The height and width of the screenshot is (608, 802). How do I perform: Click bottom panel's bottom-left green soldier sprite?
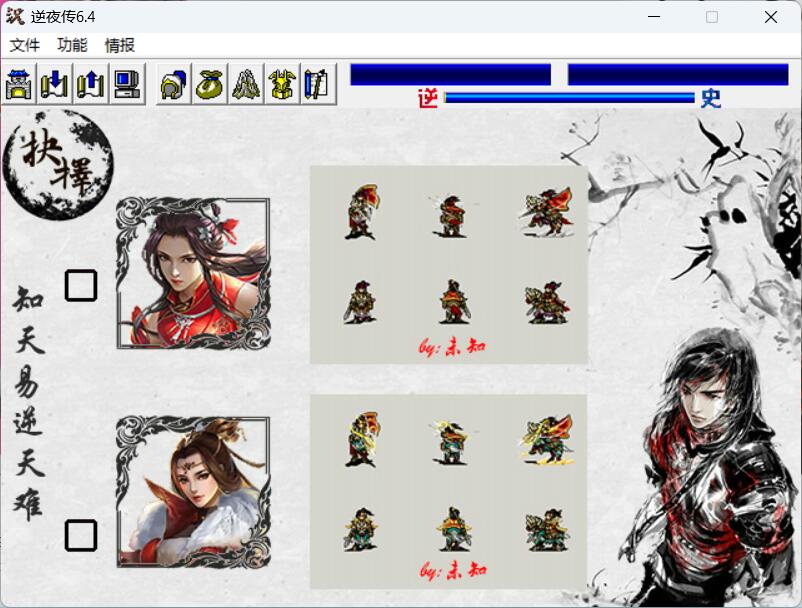coord(360,530)
